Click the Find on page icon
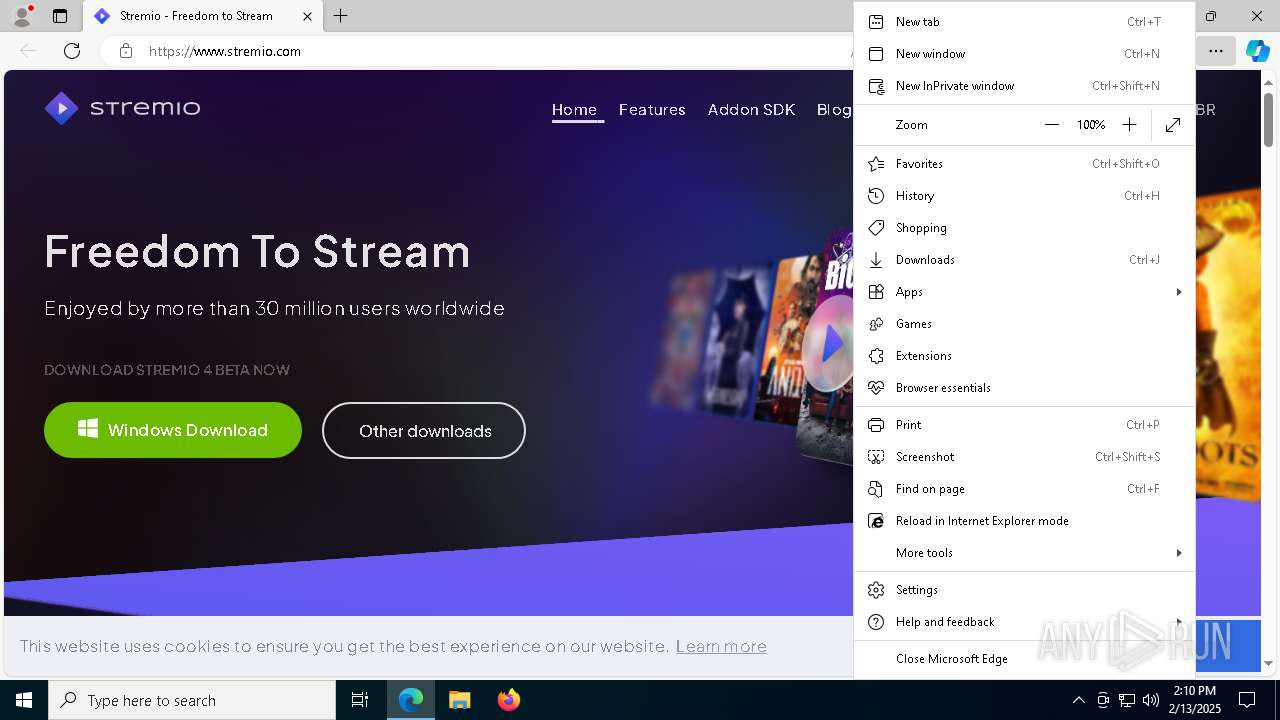This screenshot has width=1280, height=720. (x=876, y=489)
